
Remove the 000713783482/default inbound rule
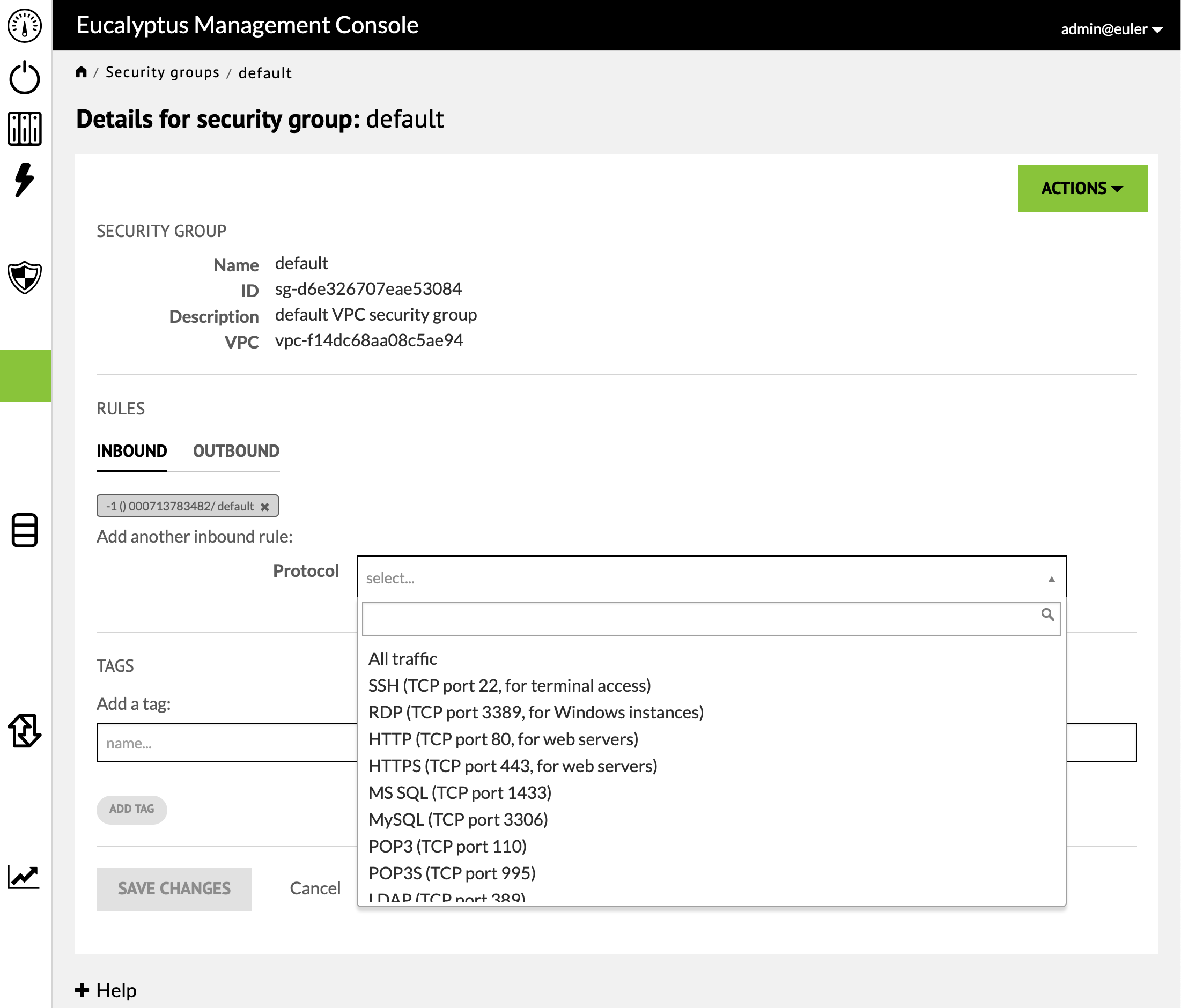tap(264, 507)
